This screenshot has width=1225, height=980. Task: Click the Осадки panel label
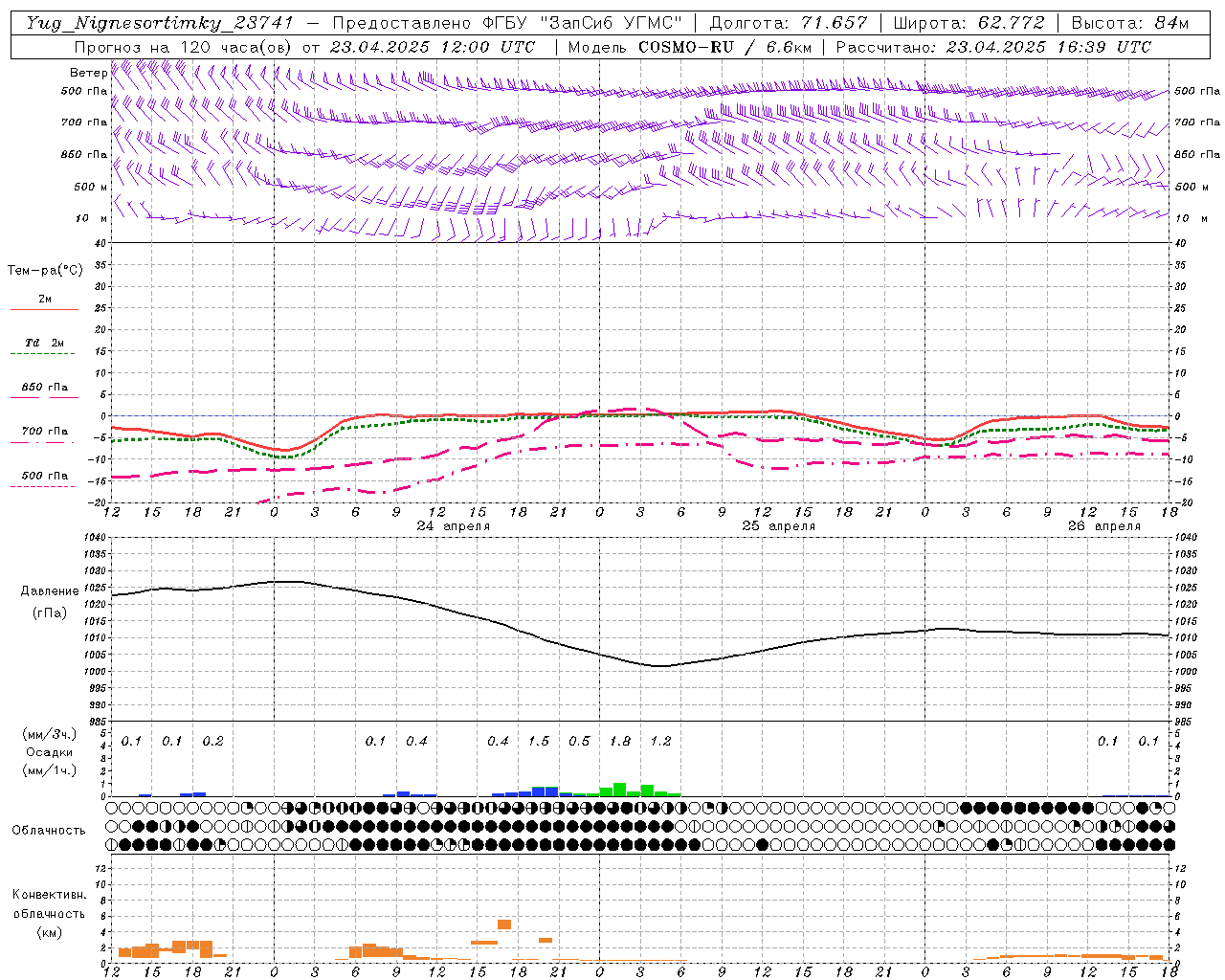click(49, 752)
